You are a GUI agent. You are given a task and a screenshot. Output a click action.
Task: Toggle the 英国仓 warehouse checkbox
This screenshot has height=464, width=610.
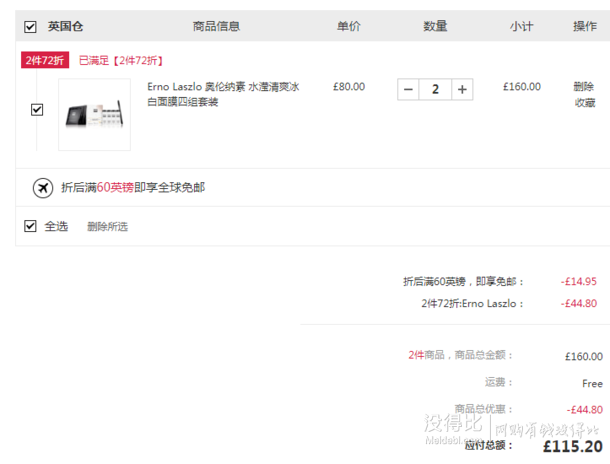[30, 27]
